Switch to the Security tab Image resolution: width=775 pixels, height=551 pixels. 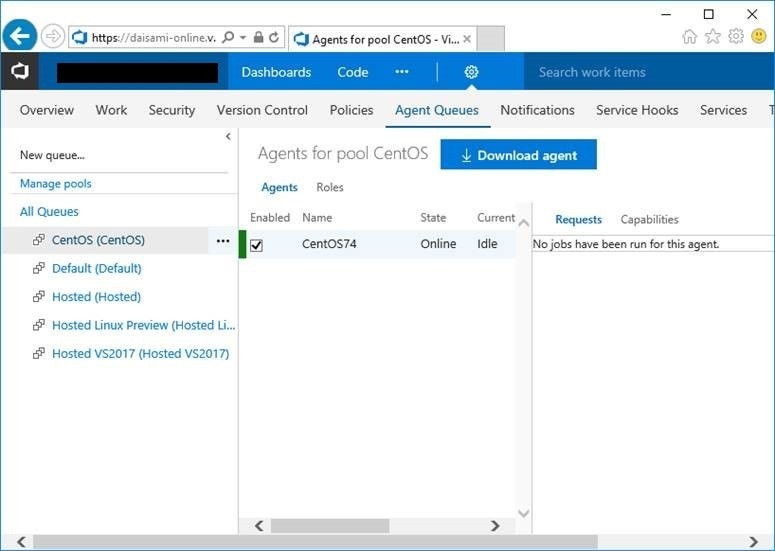(x=172, y=110)
